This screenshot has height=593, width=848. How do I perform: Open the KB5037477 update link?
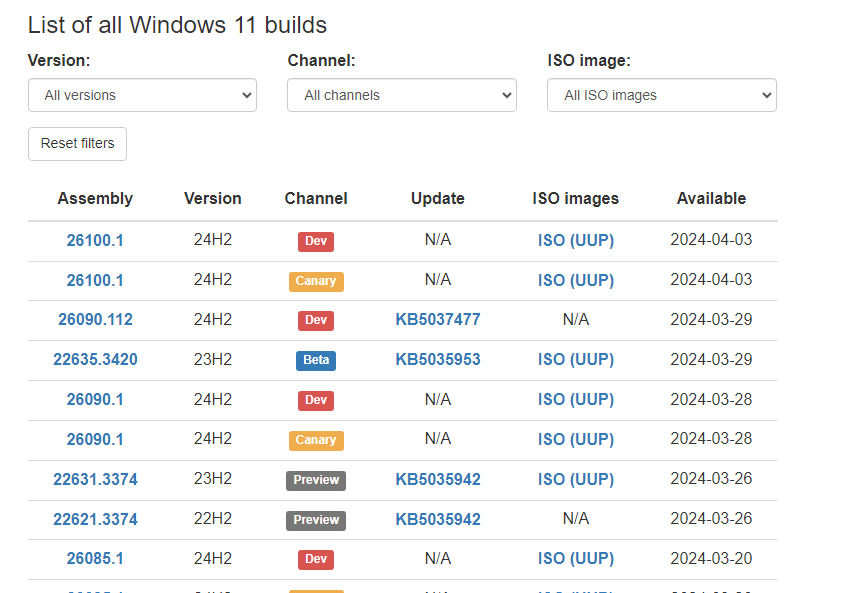tap(438, 319)
